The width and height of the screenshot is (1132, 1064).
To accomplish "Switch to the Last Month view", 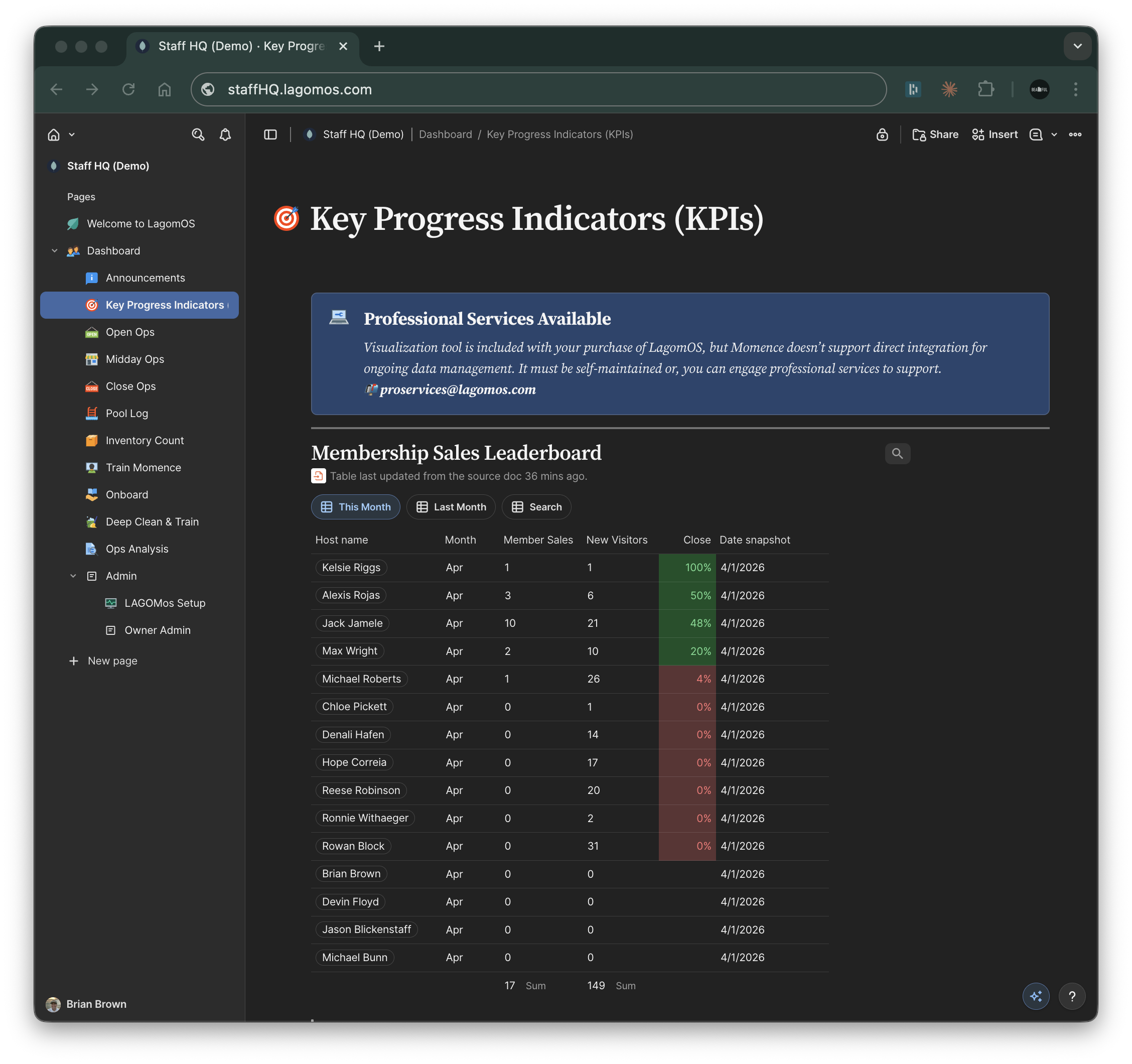I will pyautogui.click(x=451, y=507).
